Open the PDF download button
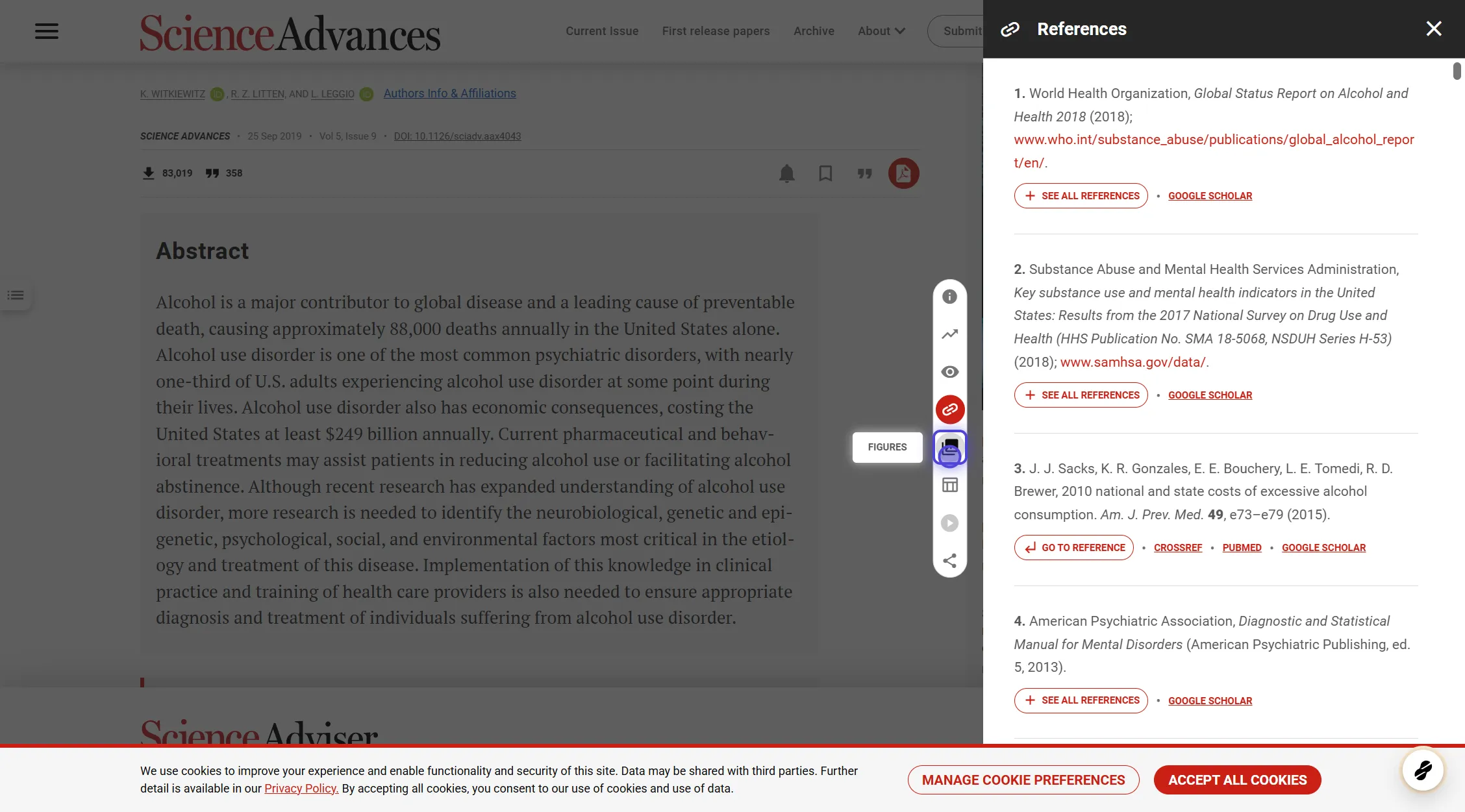Viewport: 1465px width, 812px height. tap(903, 173)
